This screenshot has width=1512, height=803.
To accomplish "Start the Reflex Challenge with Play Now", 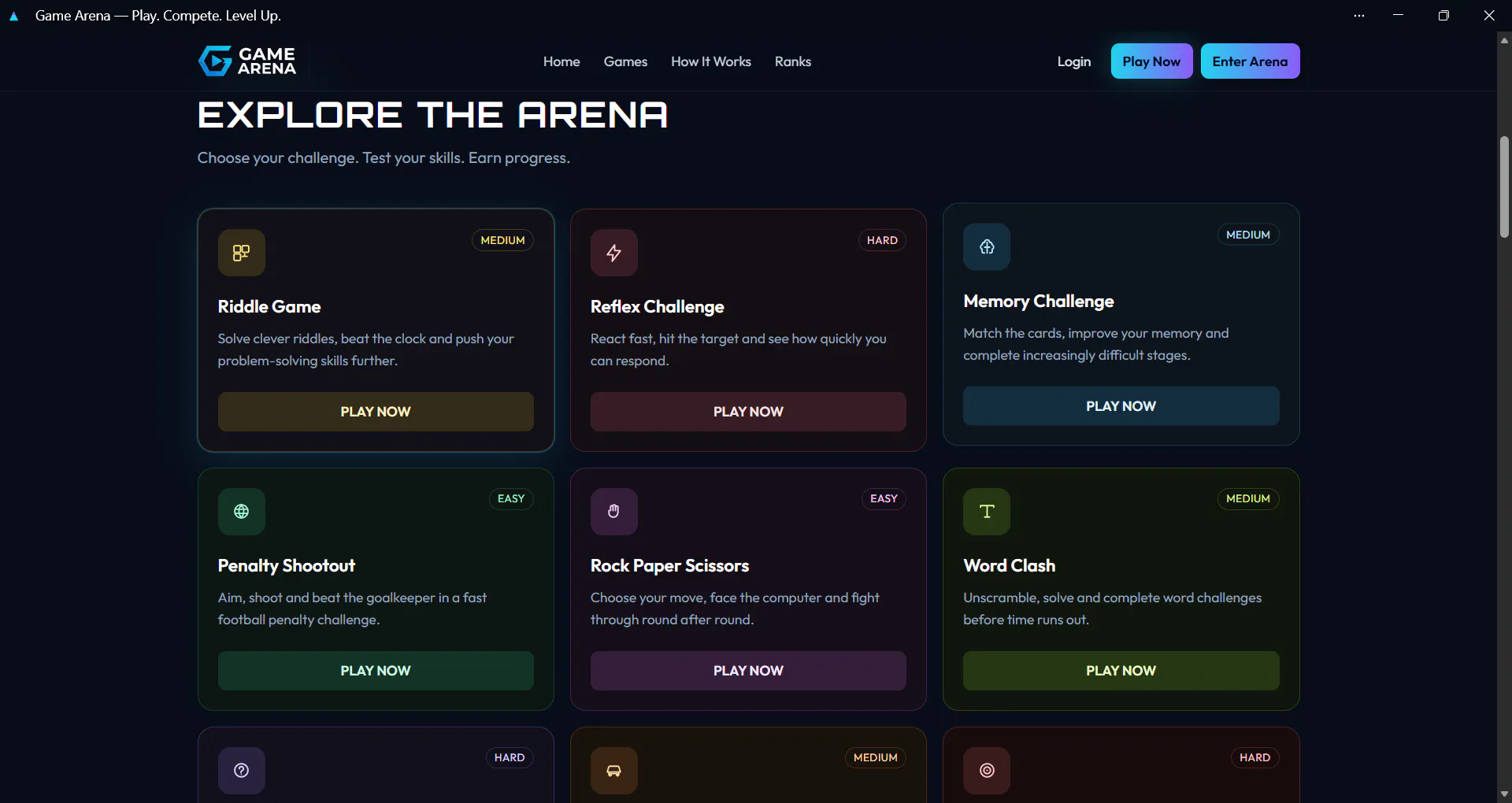I will pos(748,412).
